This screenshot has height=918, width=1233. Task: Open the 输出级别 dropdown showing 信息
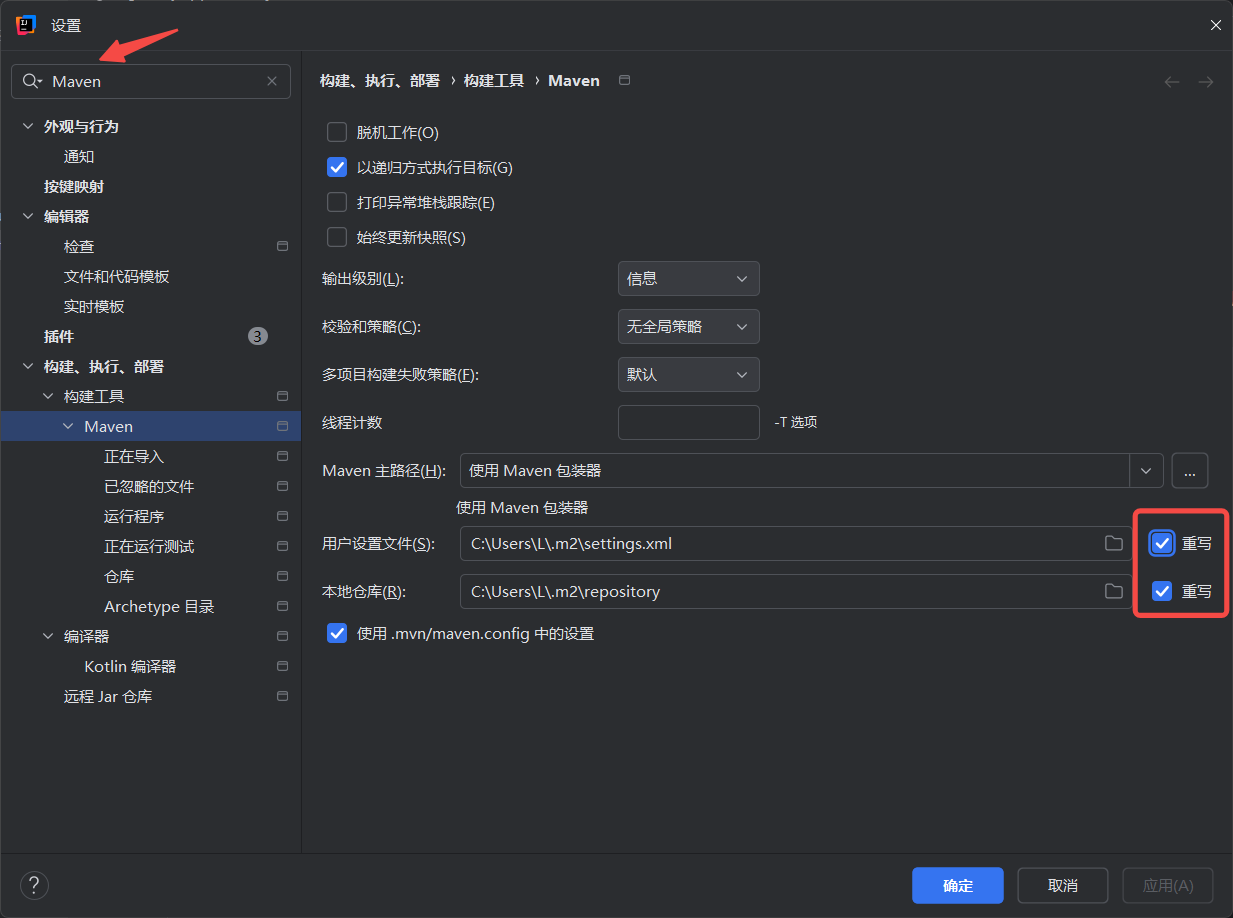[x=689, y=278]
